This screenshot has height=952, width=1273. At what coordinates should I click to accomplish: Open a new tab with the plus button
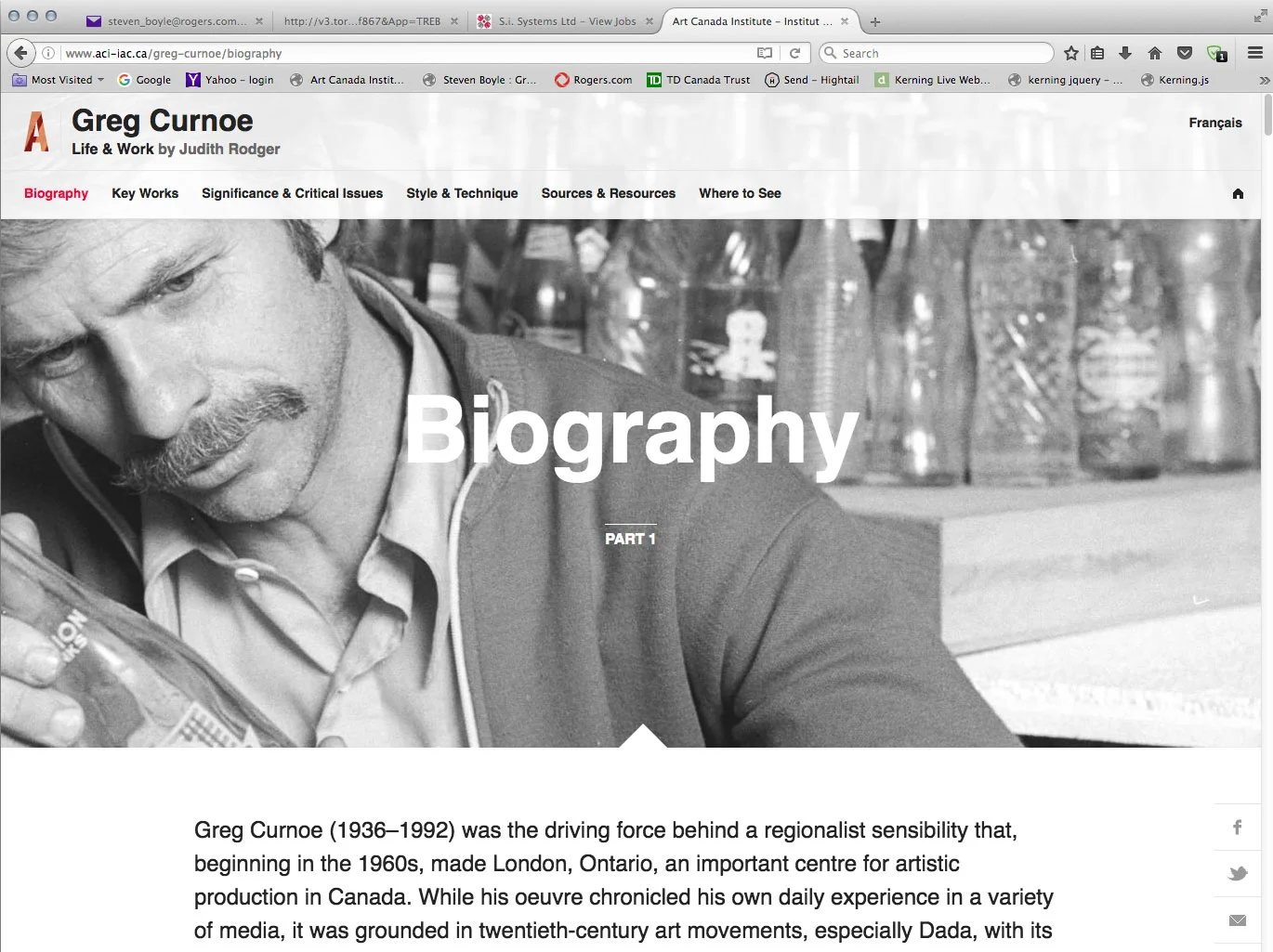point(874,21)
